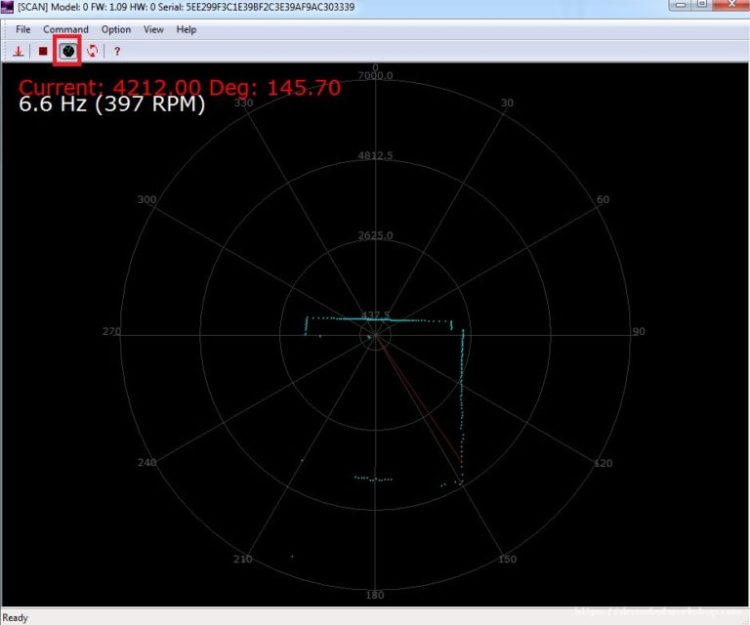Click the 180 degree label

pos(375,595)
